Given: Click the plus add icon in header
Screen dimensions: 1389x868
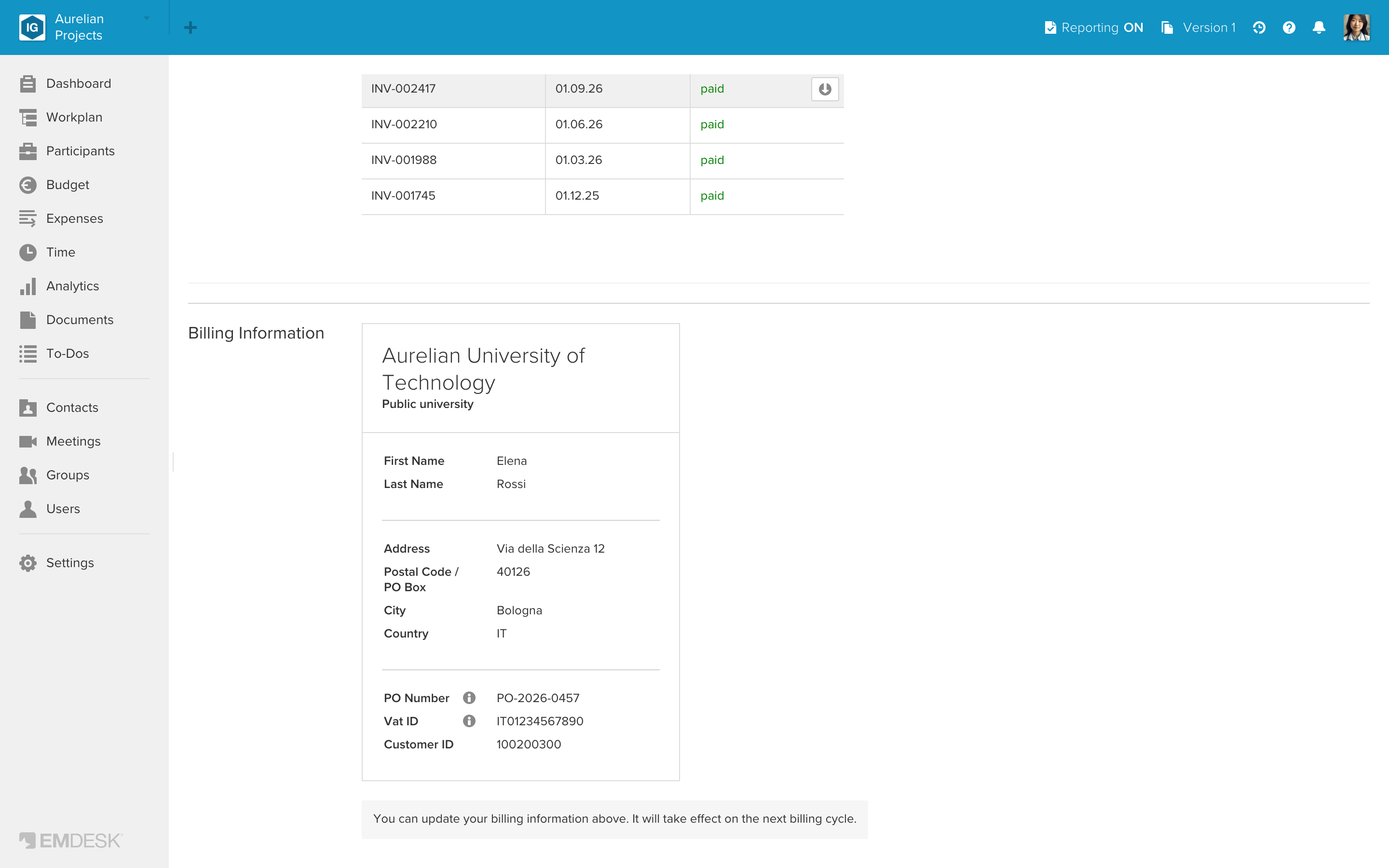Looking at the screenshot, I should pos(191,27).
